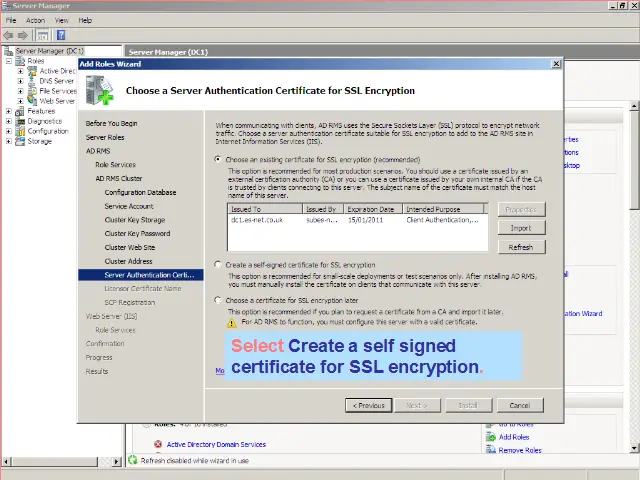Screen dimensions: 640x480
Task: Expand the Diagnostics tree node
Action: click(x=9, y=121)
